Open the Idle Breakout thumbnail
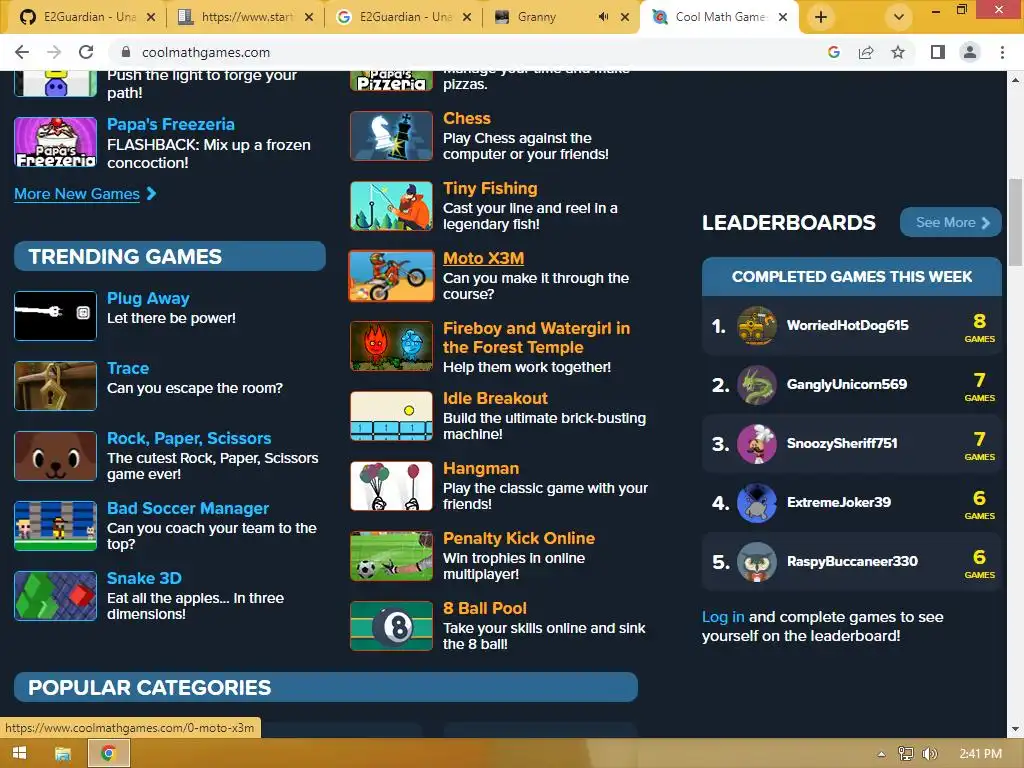The height and width of the screenshot is (768, 1024). coord(391,416)
